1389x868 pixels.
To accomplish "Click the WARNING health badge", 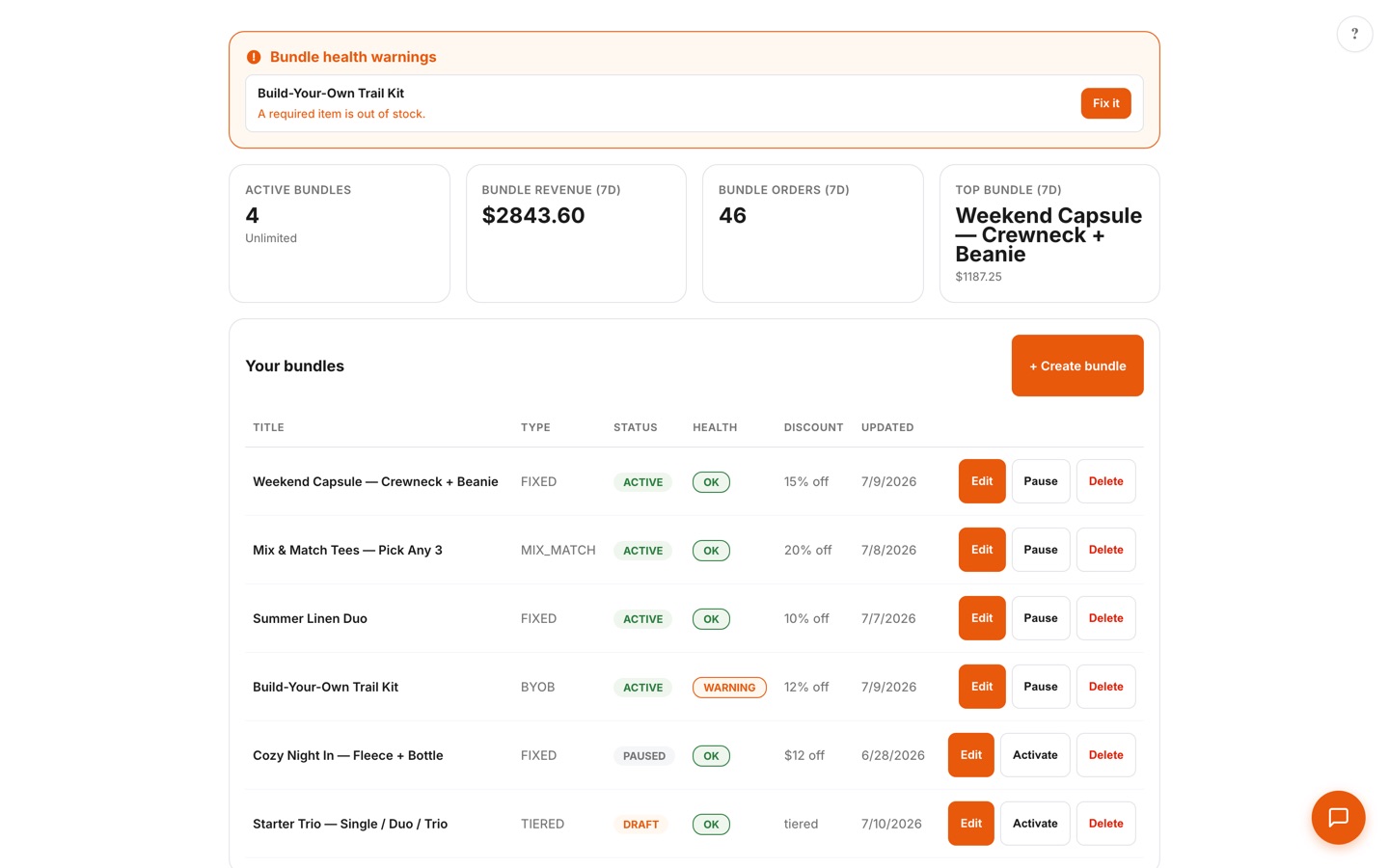I will (x=729, y=688).
